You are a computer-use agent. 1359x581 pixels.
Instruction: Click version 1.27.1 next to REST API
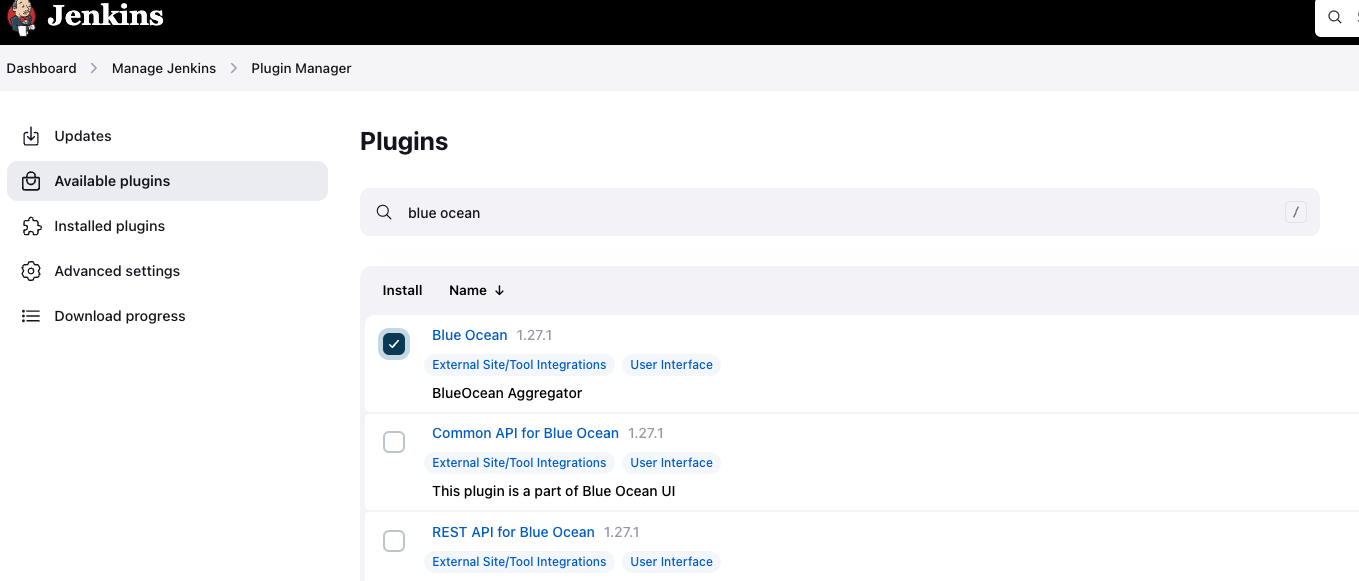622,532
